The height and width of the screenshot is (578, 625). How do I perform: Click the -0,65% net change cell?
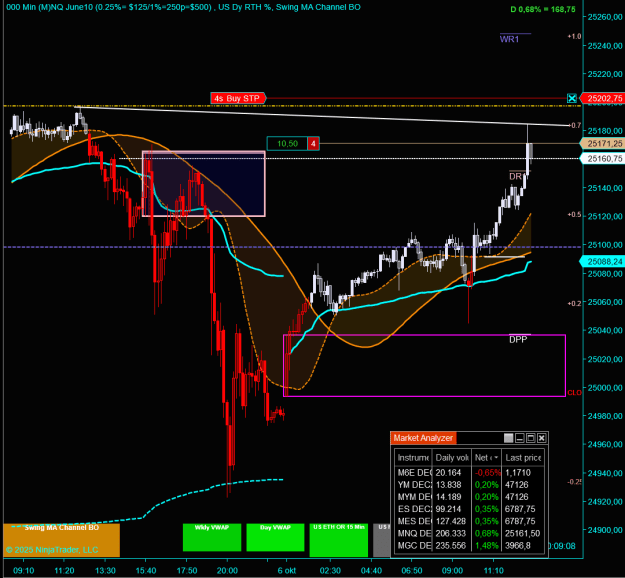tap(487, 472)
